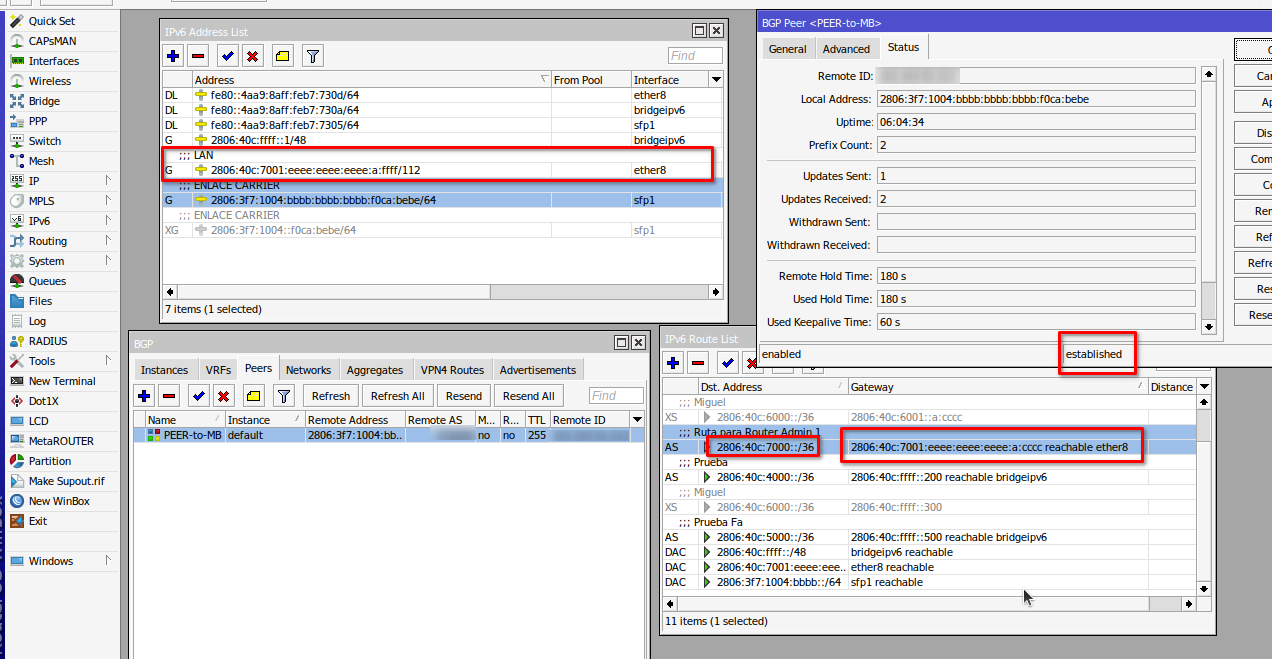The width and height of the screenshot is (1272, 659).
Task: Disable selected address with the red X
Action: [x=253, y=56]
